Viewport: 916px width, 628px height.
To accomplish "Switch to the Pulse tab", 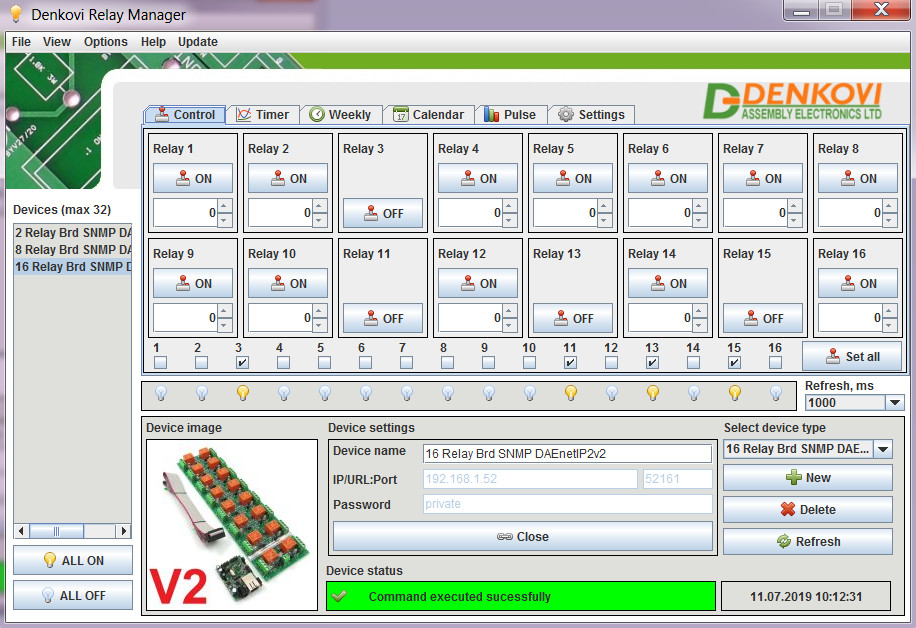I will click(x=511, y=115).
